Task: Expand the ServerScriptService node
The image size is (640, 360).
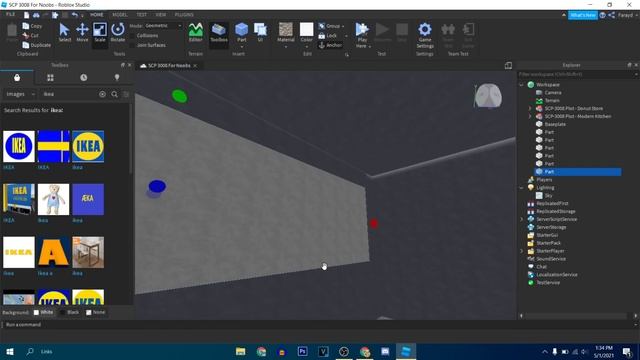Action: tap(522, 220)
